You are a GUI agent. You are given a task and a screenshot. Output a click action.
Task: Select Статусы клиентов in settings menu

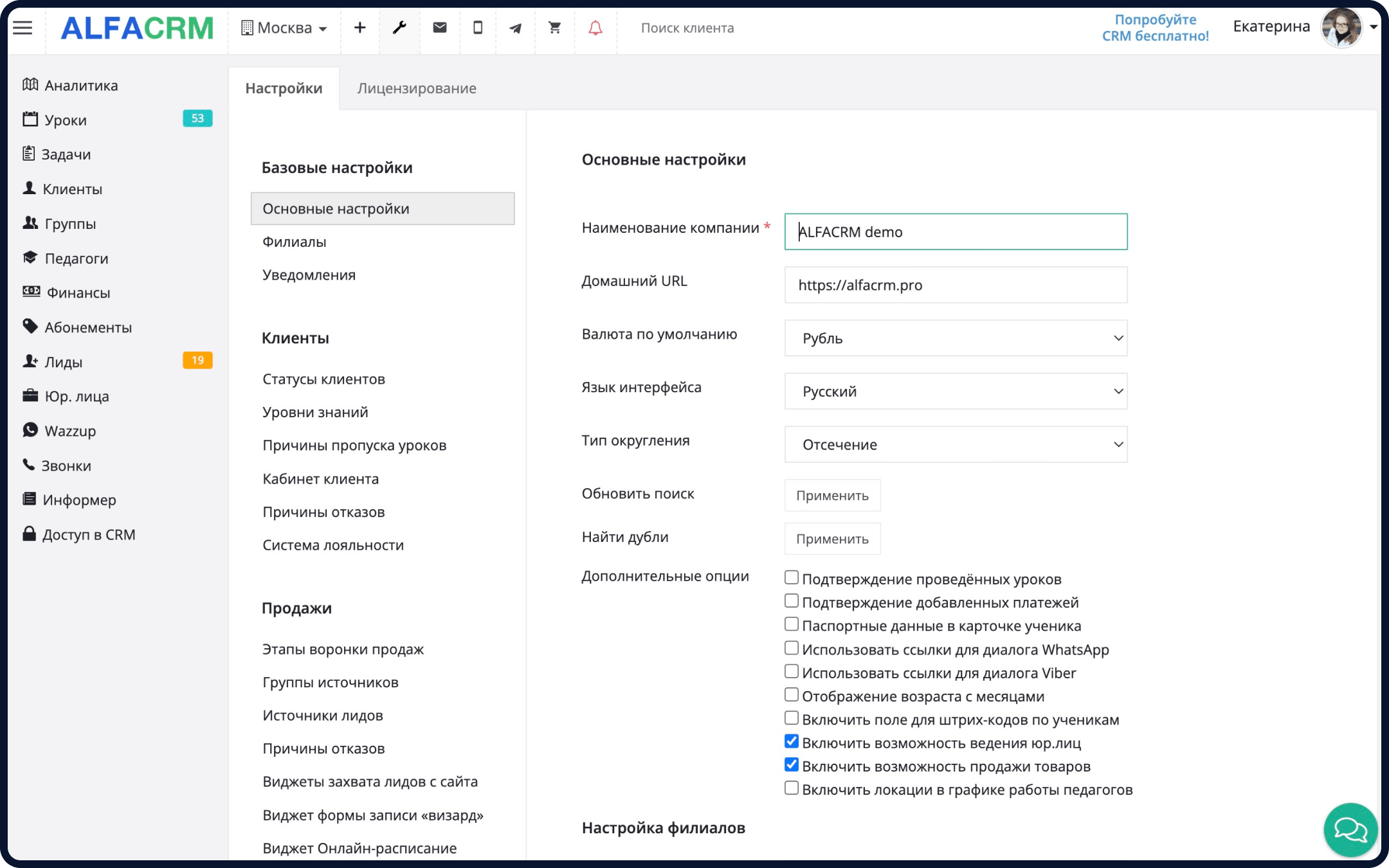point(323,379)
